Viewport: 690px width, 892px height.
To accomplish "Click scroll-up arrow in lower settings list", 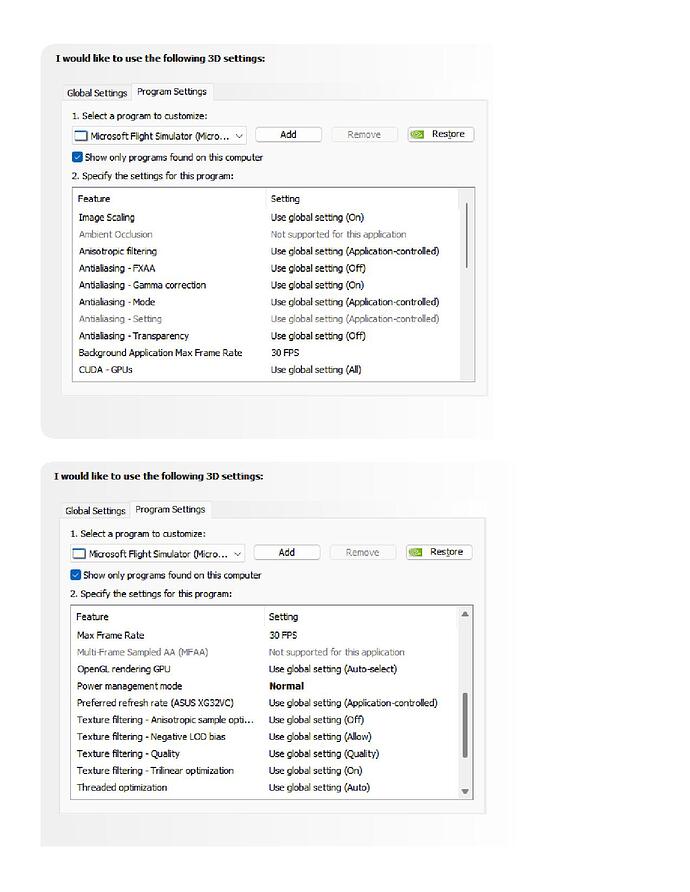I will coord(465,614).
